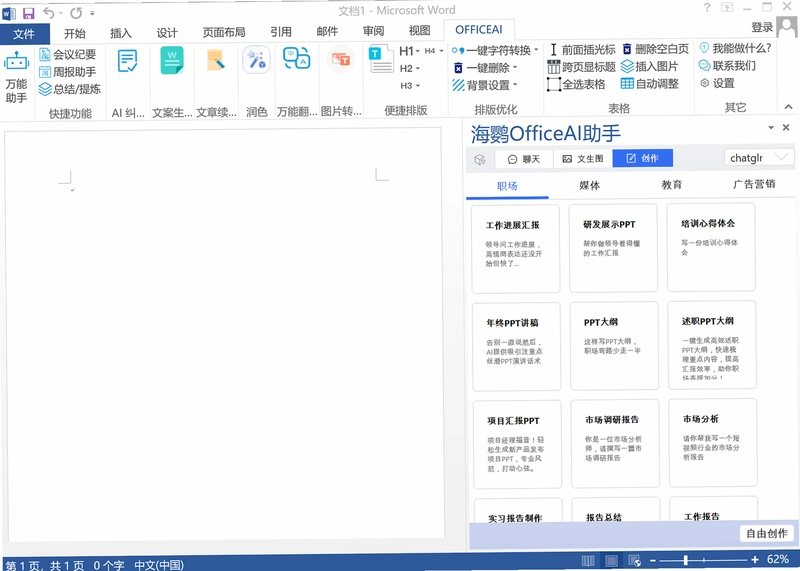
Task: Enable 跨页显标题 for tables
Action: pos(582,67)
